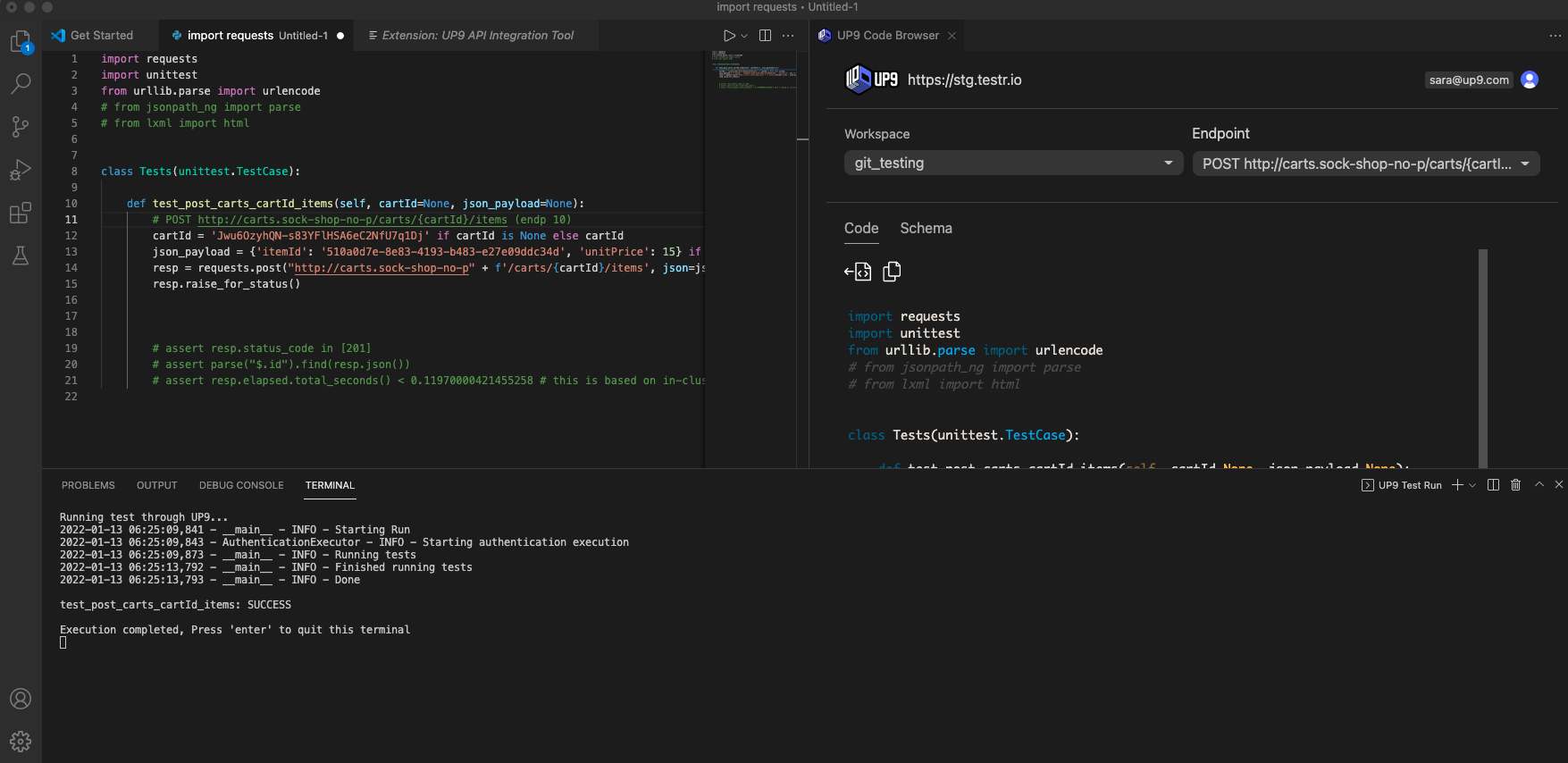Click the 'Workspace' label in UP9 browser

877,134
